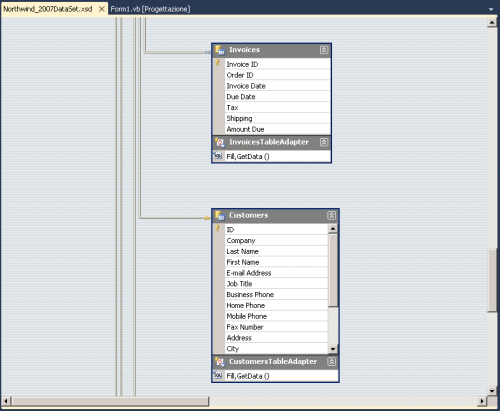
Task: Select the Amount Due column
Action: (278, 129)
